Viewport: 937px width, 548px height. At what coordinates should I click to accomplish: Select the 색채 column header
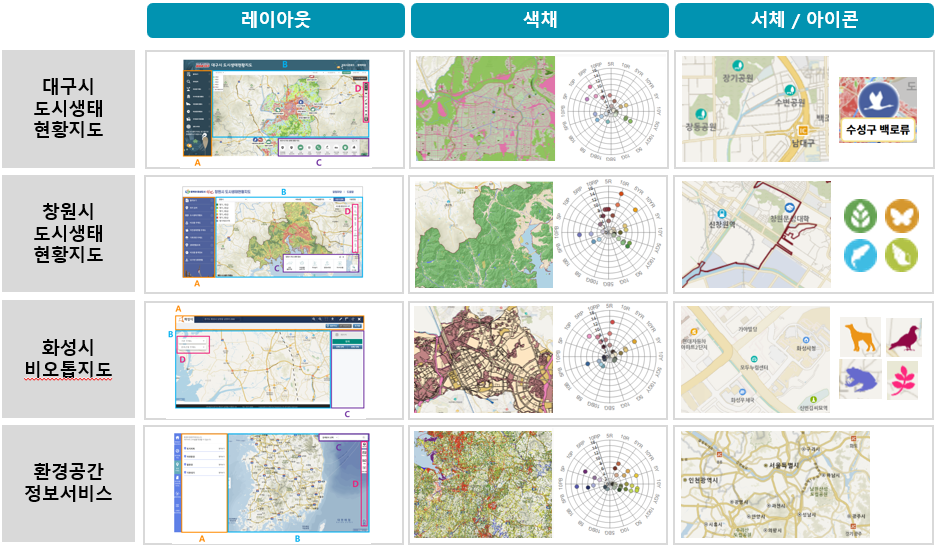539,20
